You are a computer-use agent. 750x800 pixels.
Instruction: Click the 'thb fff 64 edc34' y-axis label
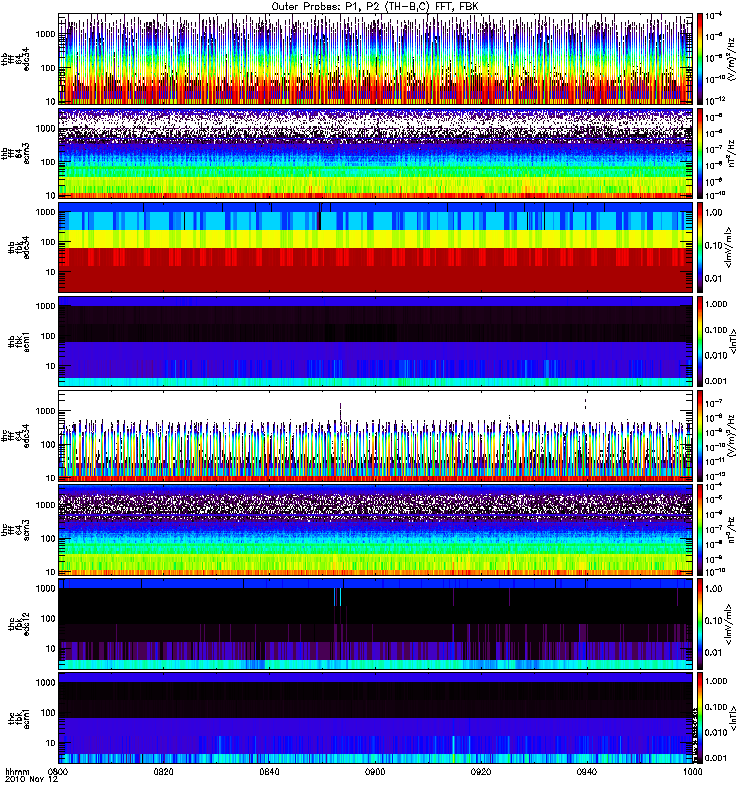tap(15, 59)
